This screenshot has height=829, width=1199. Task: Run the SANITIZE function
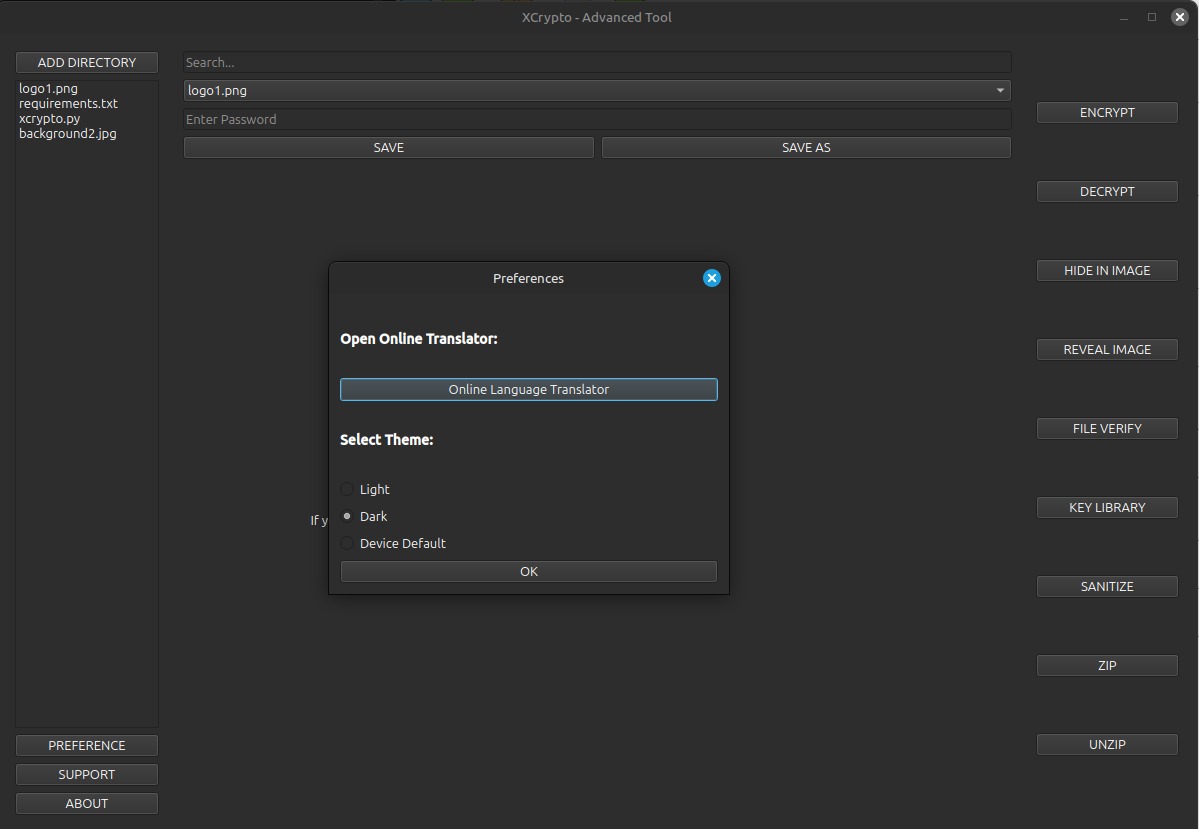1106,587
